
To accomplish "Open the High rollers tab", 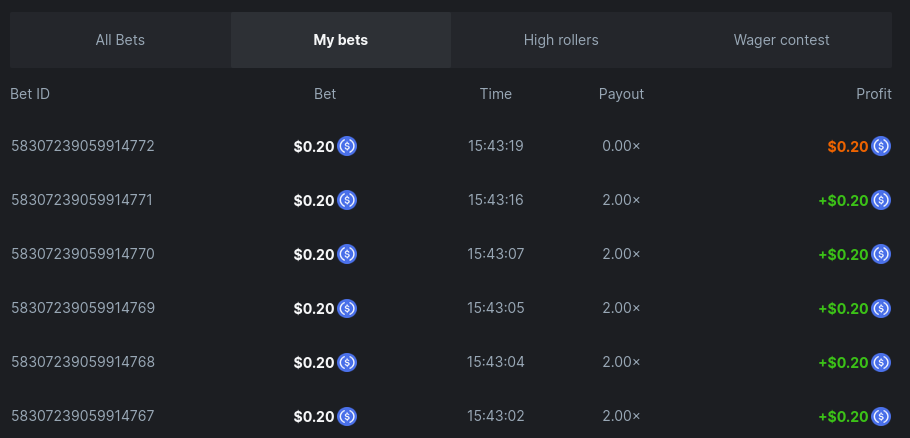I will click(561, 40).
